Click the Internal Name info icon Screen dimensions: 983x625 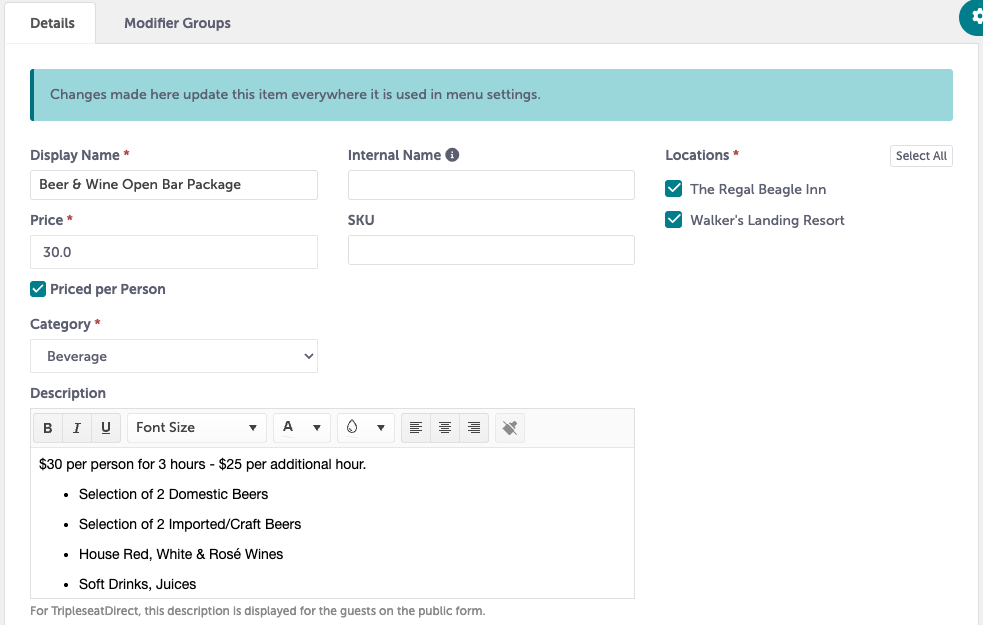pos(452,155)
